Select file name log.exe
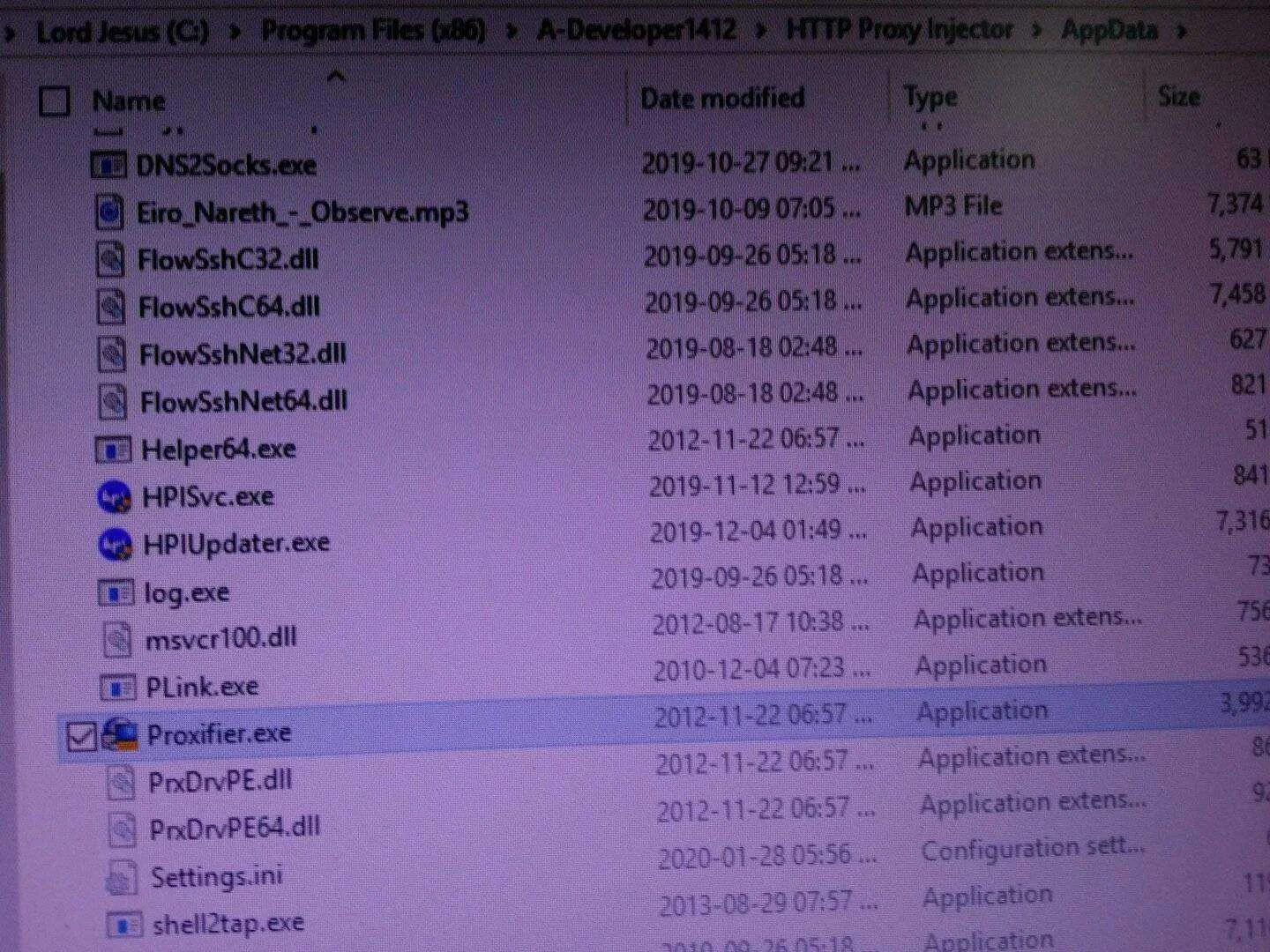1270x952 pixels. click(x=186, y=592)
